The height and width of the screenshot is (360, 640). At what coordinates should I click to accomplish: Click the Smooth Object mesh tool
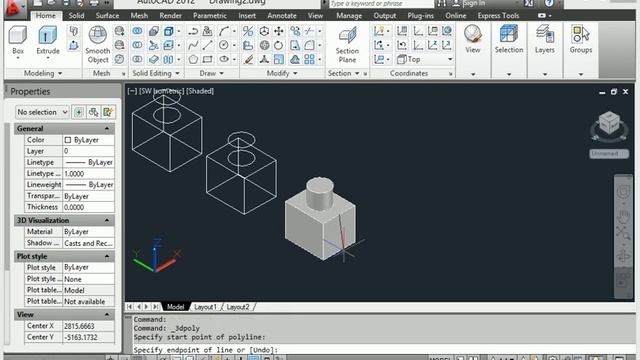[x=98, y=44]
